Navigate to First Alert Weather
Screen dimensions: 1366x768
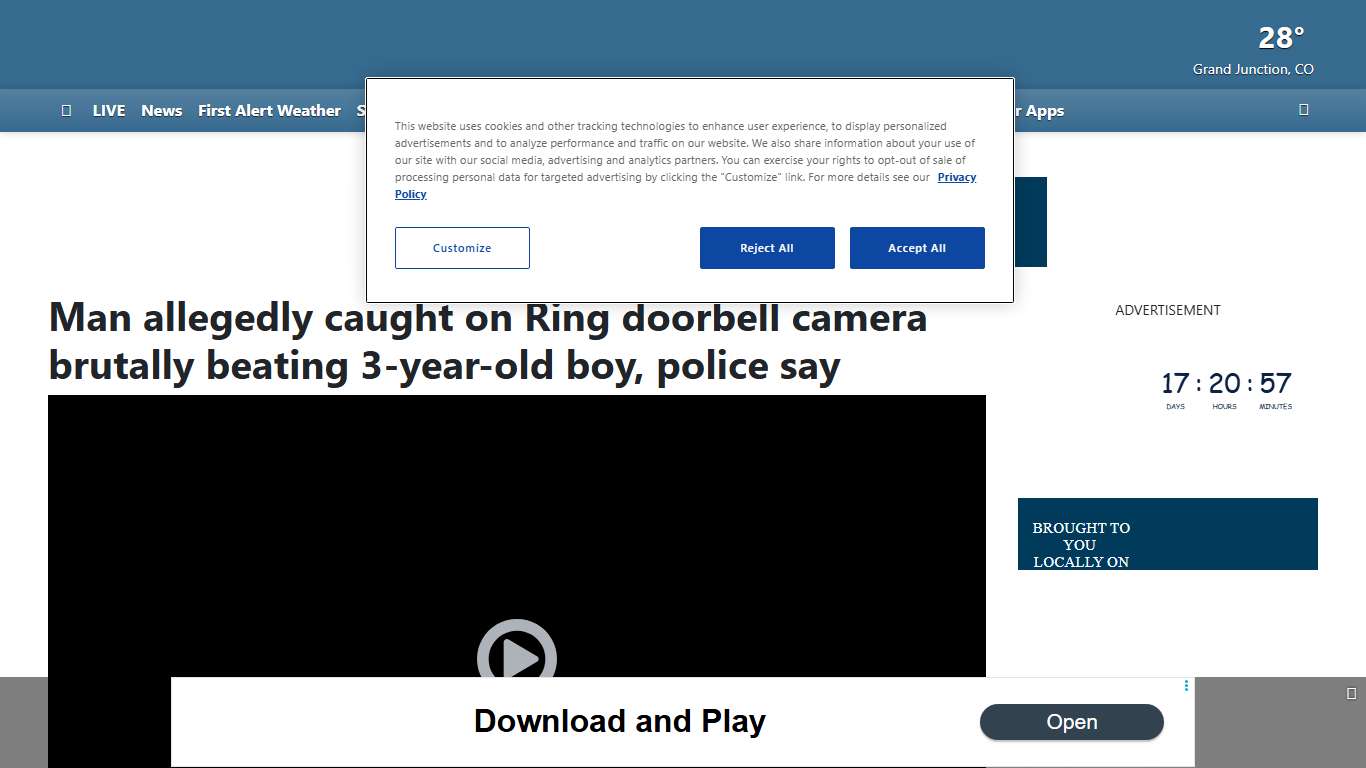point(269,110)
